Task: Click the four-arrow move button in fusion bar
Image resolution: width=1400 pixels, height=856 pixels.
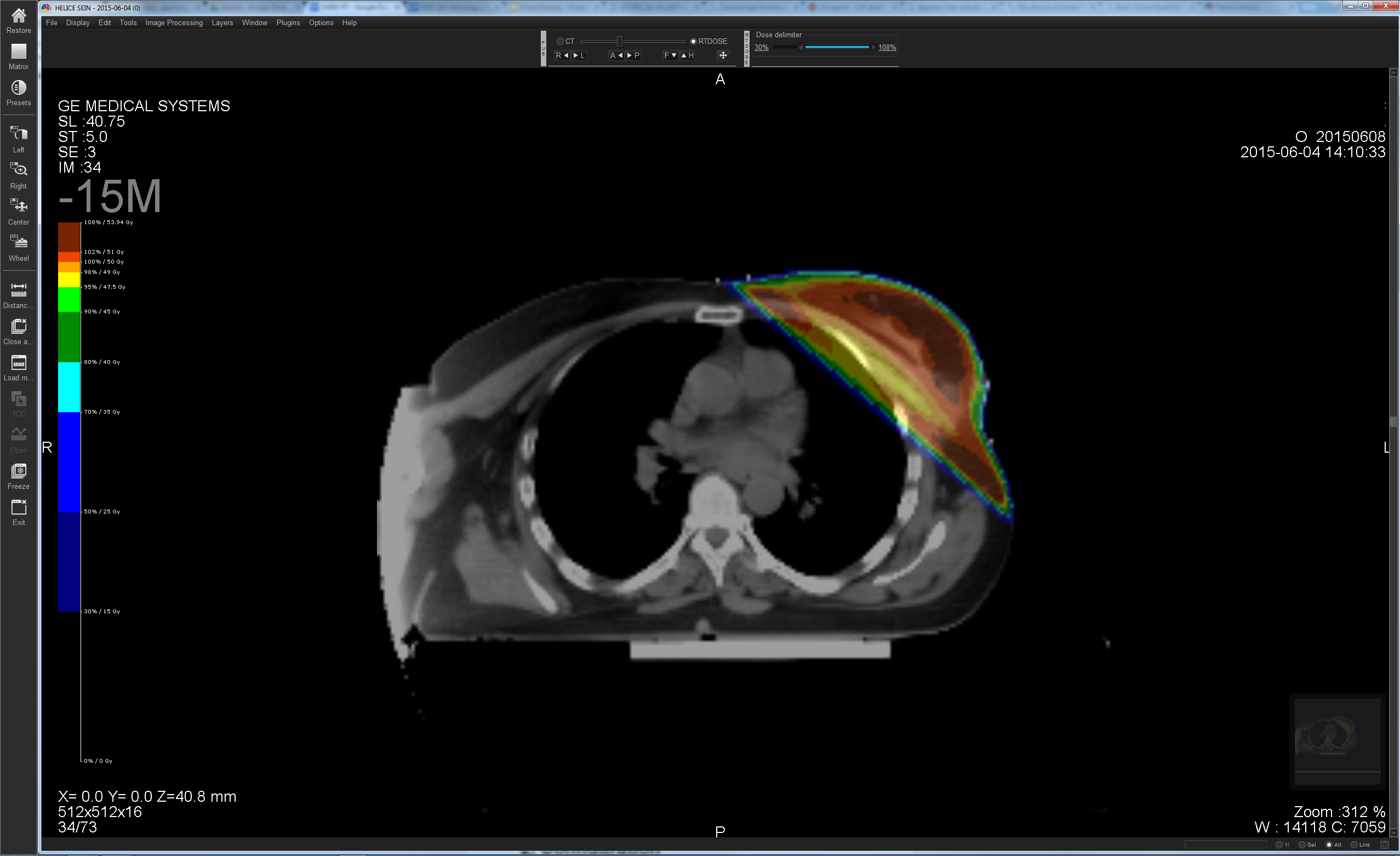Action: click(x=723, y=55)
